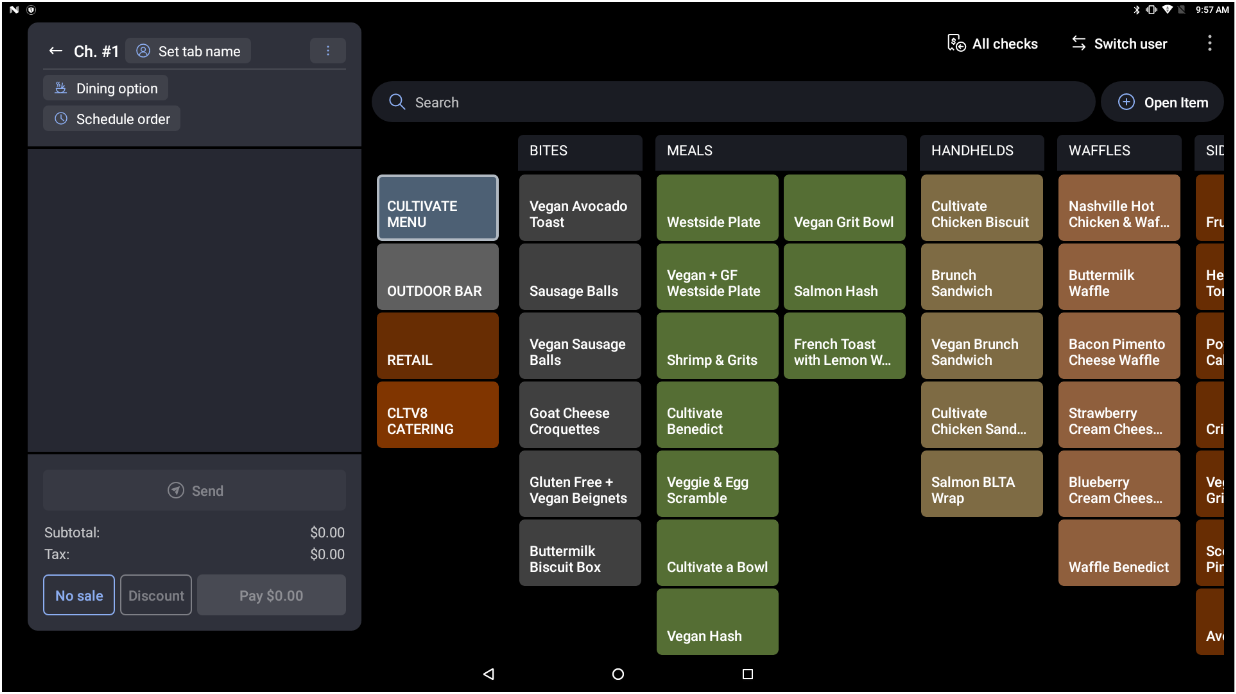Tap the back arrow next to Ch. #1
The width and height of the screenshot is (1236, 694).
point(56,51)
